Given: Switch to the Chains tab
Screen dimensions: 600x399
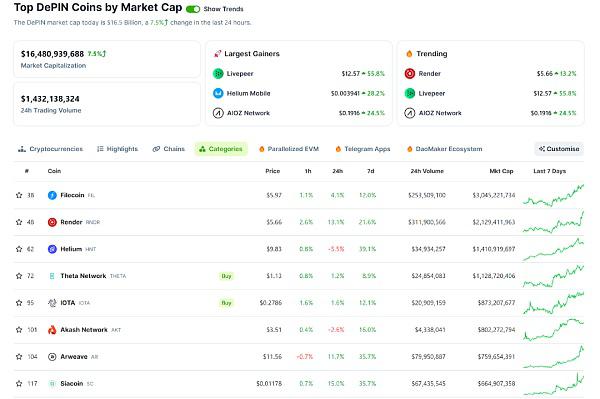Looking at the screenshot, I should 169,149.
